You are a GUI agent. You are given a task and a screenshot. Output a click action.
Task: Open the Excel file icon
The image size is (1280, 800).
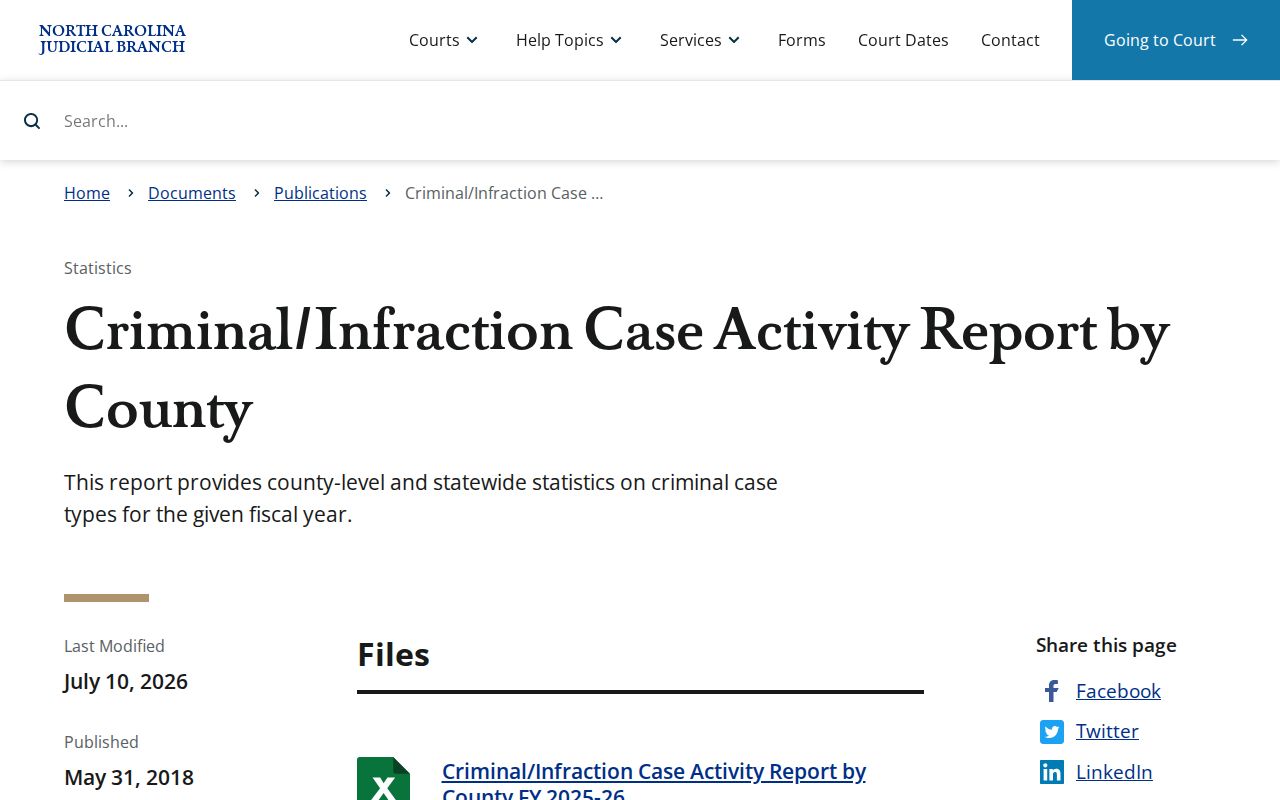[383, 779]
